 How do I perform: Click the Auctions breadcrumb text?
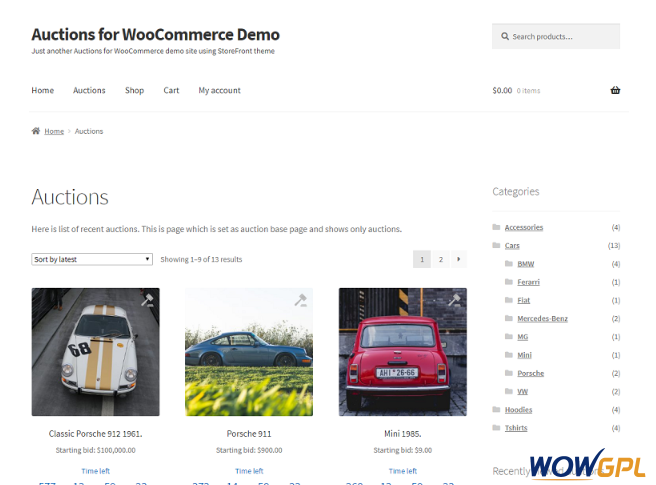89,131
